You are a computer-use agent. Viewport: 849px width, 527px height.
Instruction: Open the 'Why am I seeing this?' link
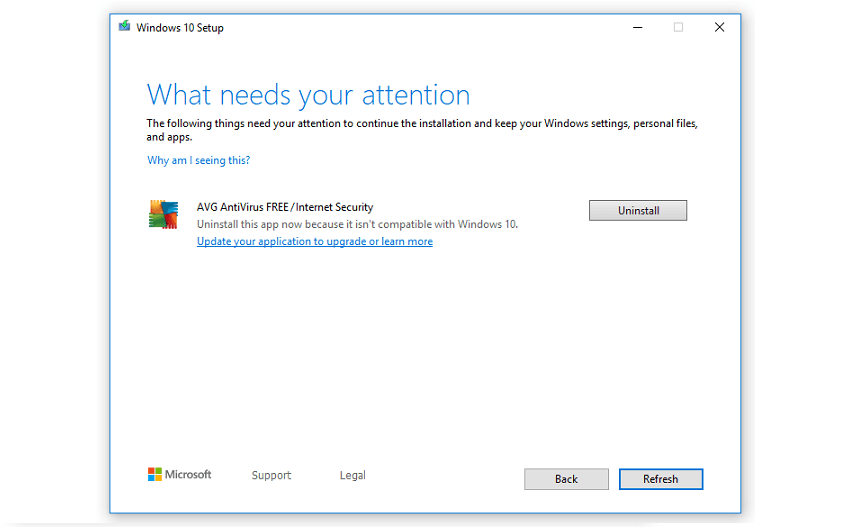[198, 160]
